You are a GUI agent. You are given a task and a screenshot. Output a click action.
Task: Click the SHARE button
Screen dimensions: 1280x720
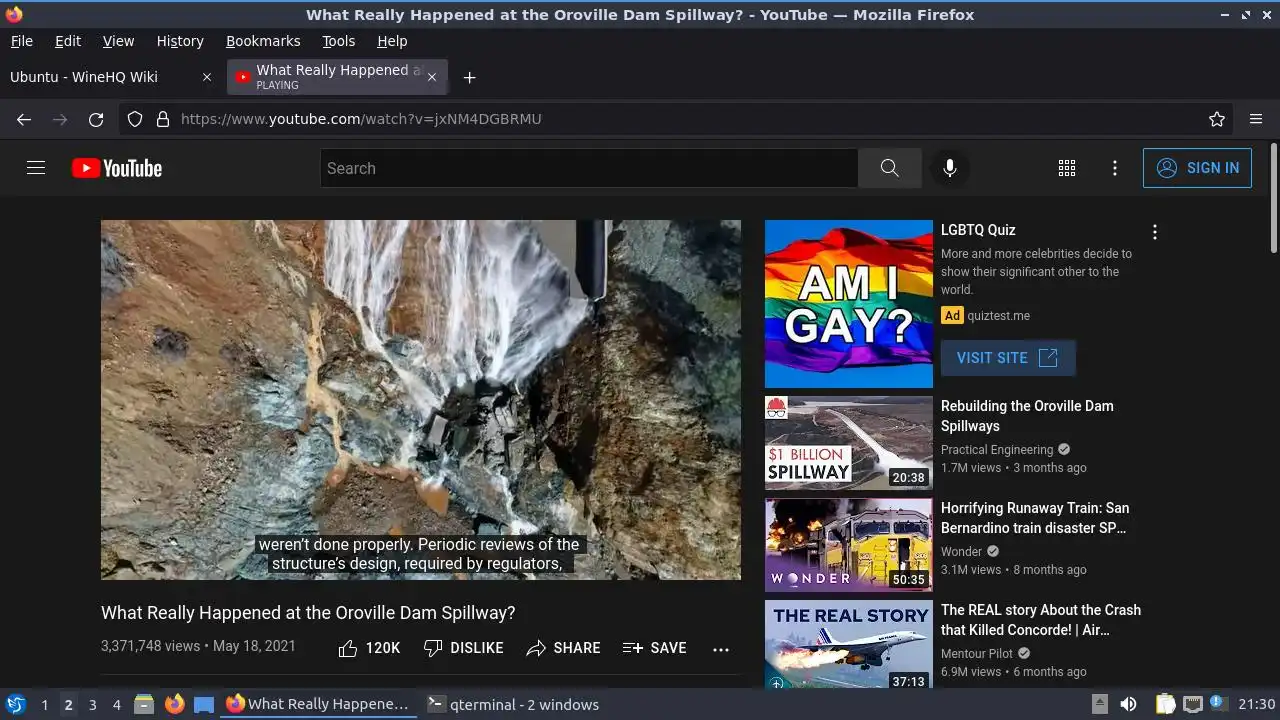pyautogui.click(x=563, y=648)
